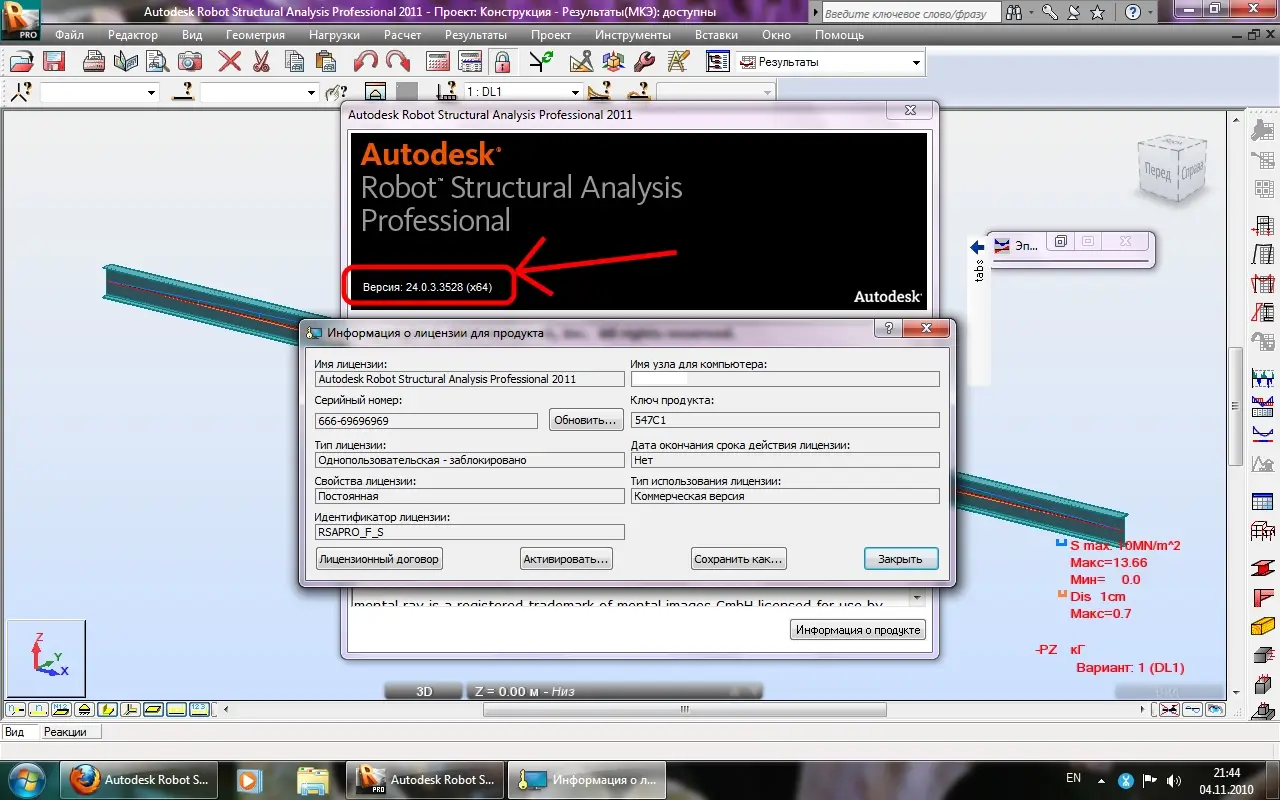Click the blue arrow beside tabs panel
Viewport: 1280px width, 800px height.
[977, 247]
